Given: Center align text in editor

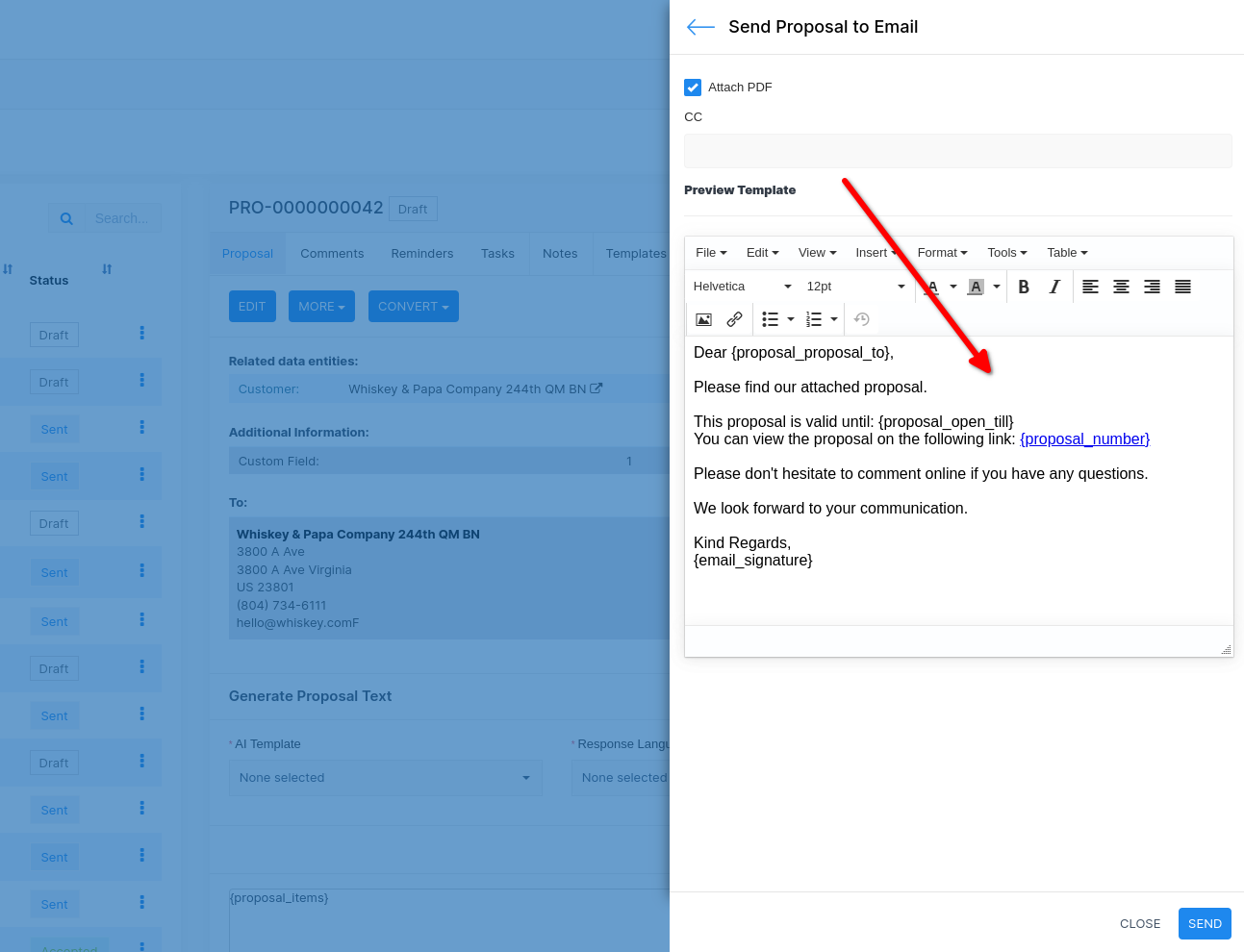Looking at the screenshot, I should pos(1121,287).
